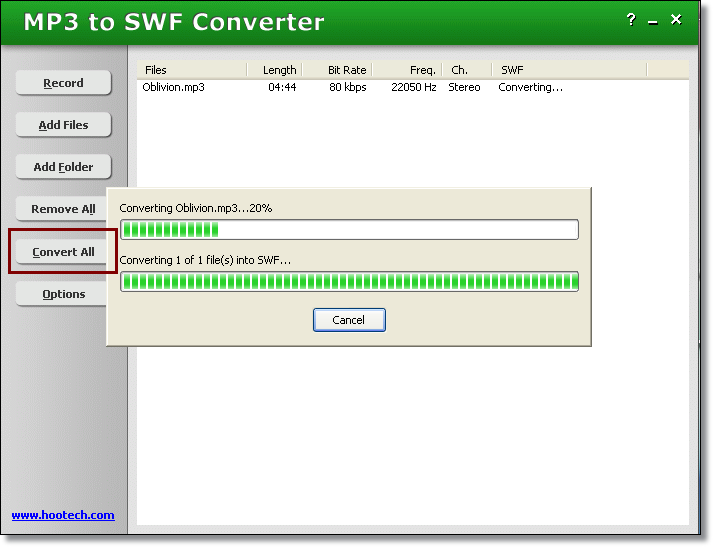Click the help question mark icon
This screenshot has width=713, height=547.
coord(630,19)
